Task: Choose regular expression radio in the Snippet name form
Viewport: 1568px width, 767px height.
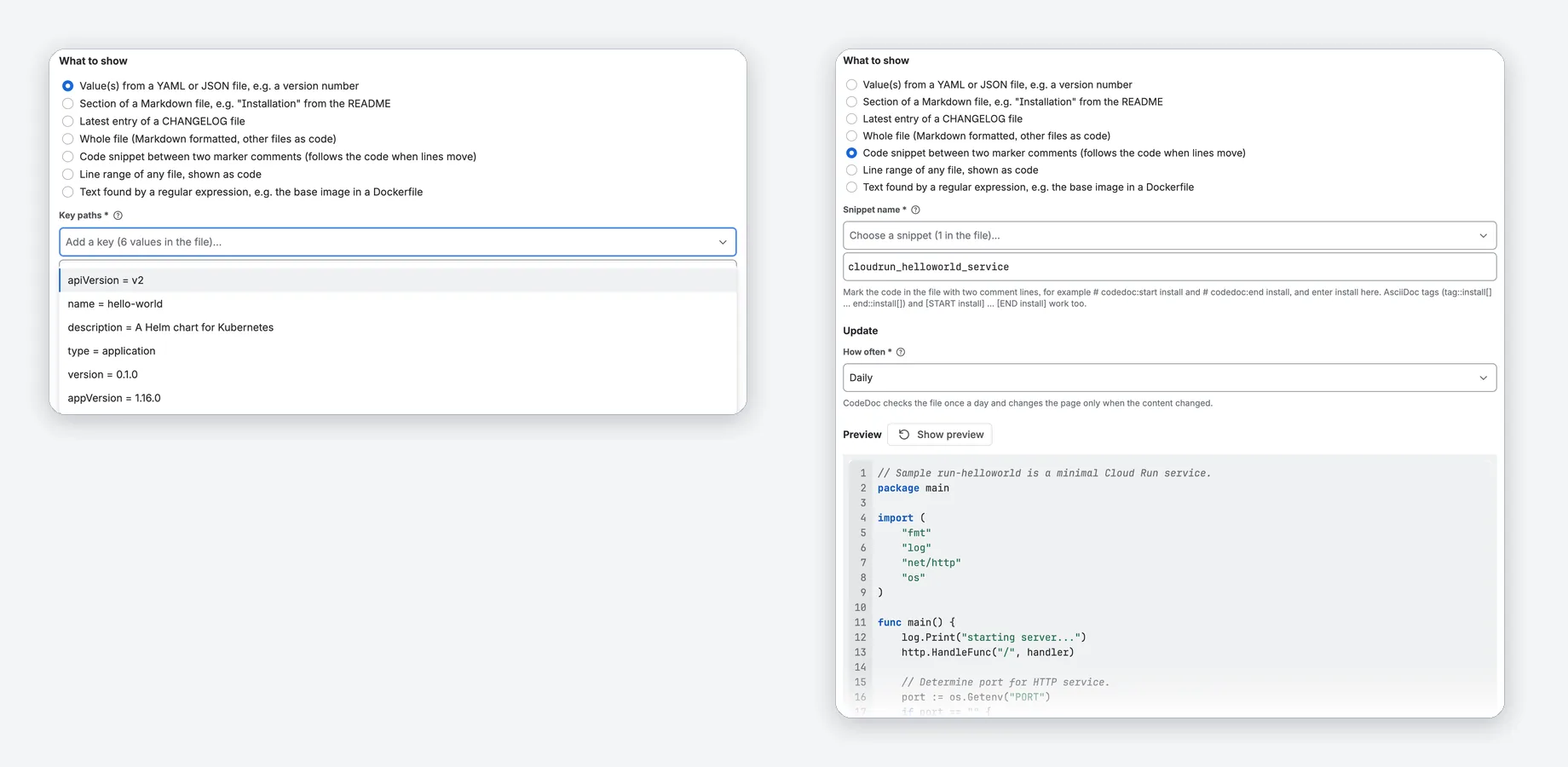Action: coord(851,187)
